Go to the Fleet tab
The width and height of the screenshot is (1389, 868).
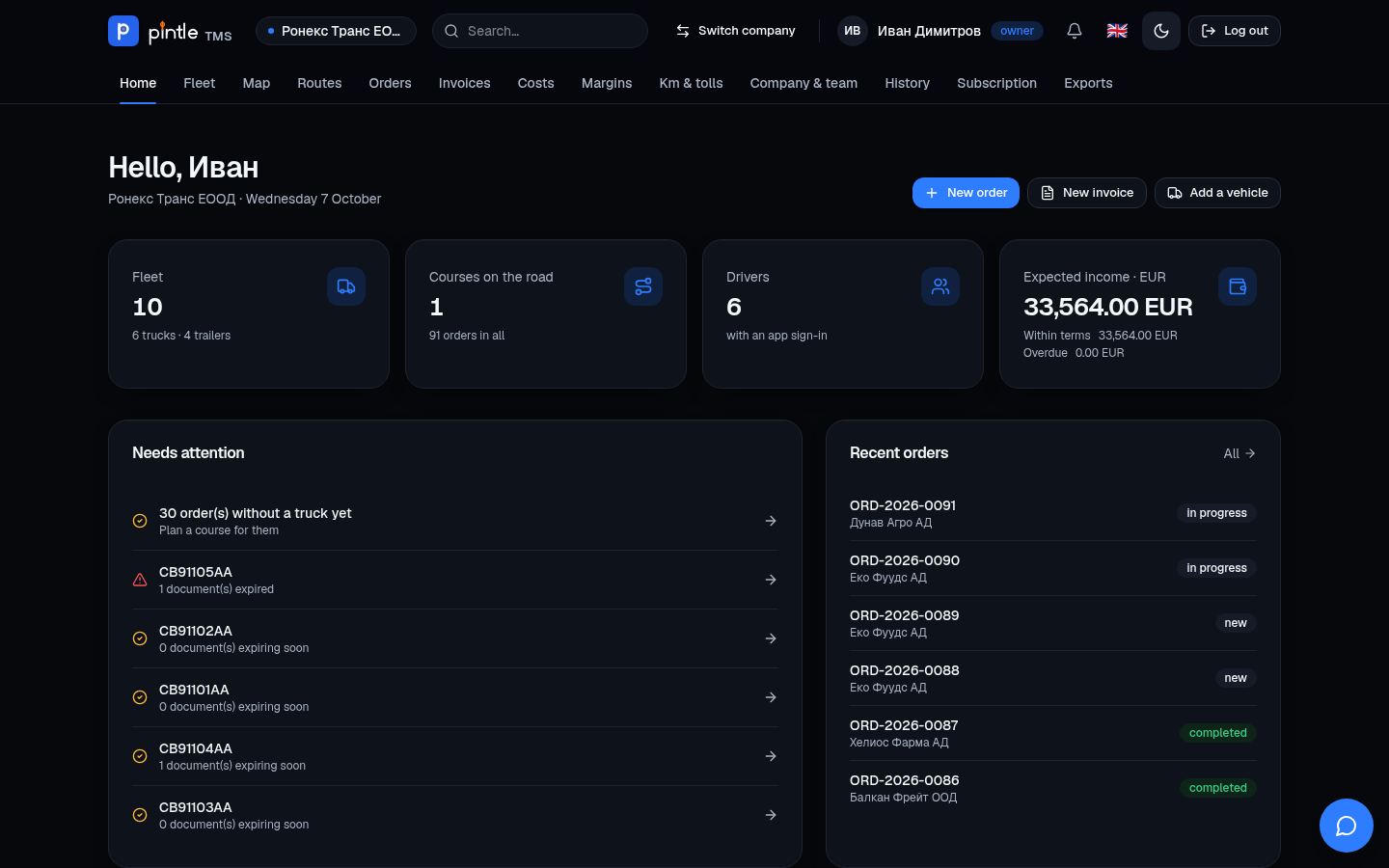(x=199, y=83)
